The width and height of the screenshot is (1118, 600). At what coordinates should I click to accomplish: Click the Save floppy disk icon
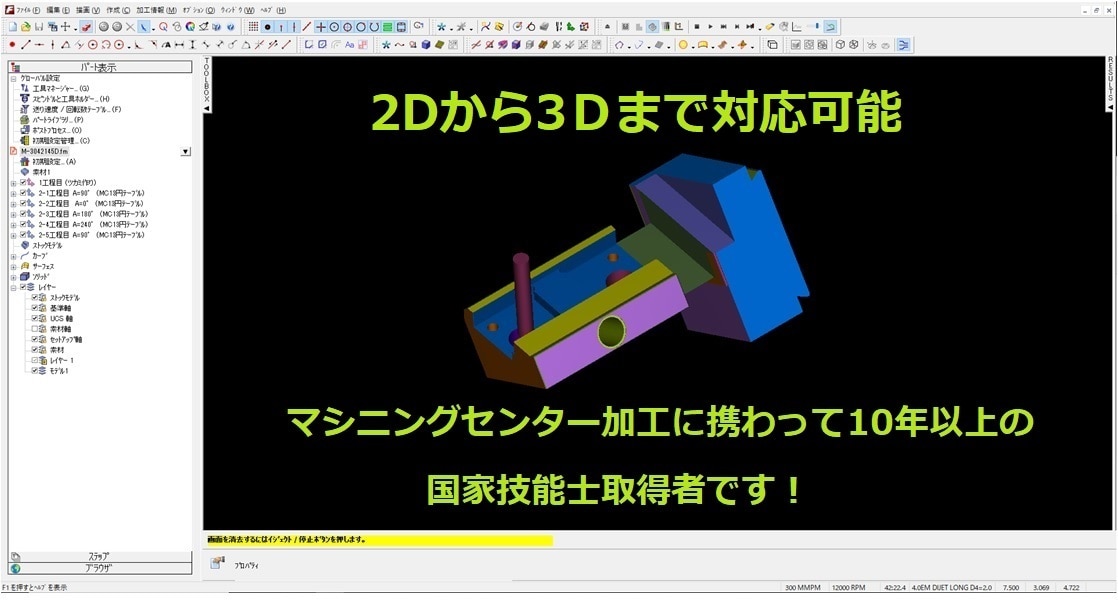point(39,26)
